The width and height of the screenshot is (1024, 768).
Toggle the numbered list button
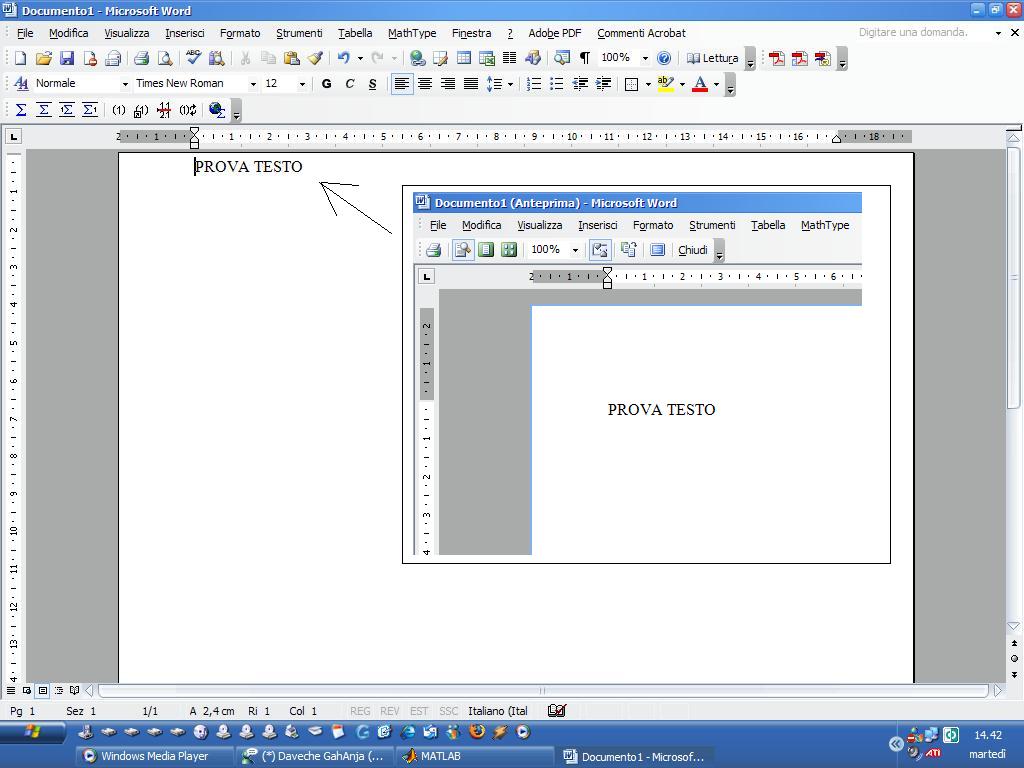pyautogui.click(x=534, y=84)
